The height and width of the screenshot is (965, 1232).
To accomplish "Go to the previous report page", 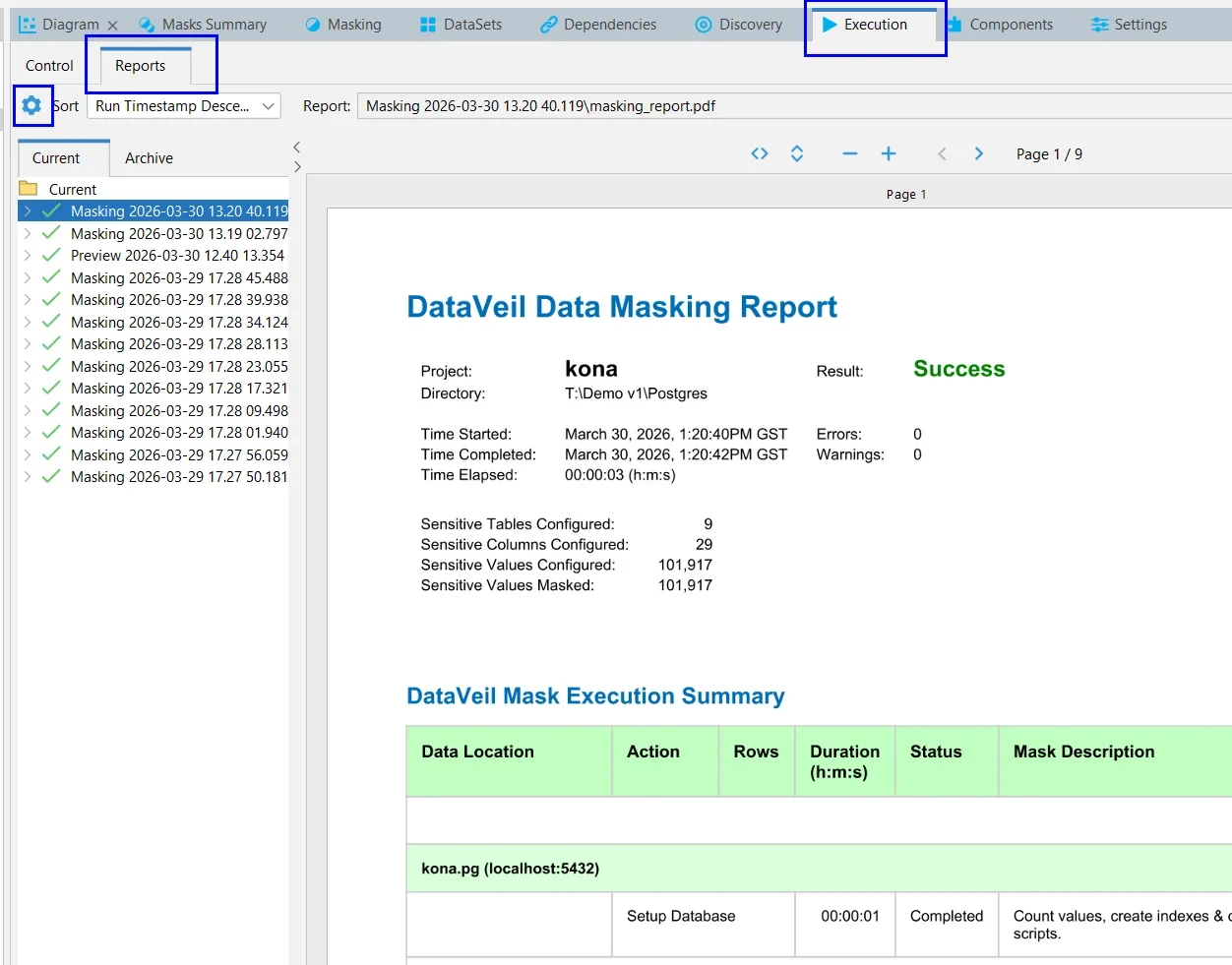I will click(942, 153).
